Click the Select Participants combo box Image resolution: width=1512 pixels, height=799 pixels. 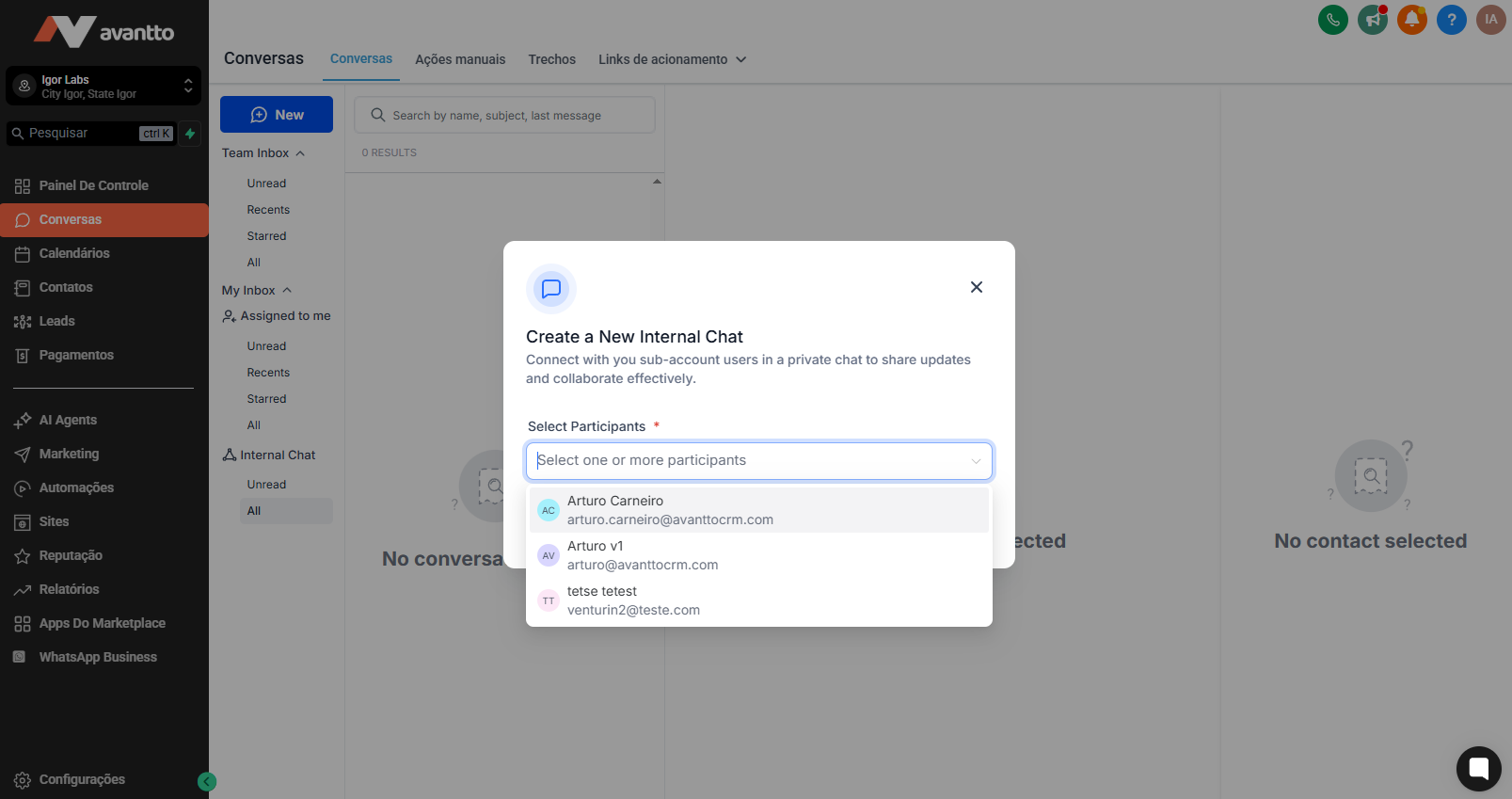coord(759,461)
